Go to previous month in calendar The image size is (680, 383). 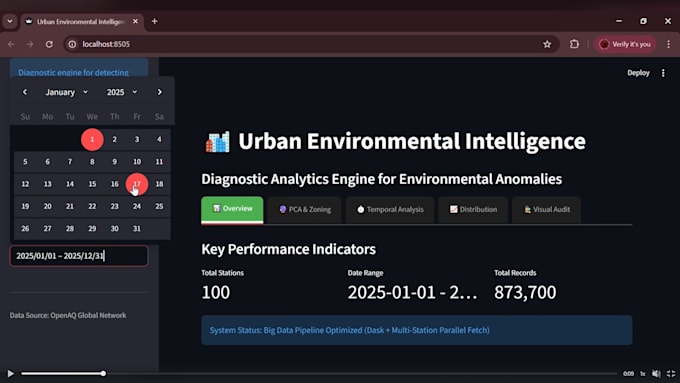pos(25,92)
